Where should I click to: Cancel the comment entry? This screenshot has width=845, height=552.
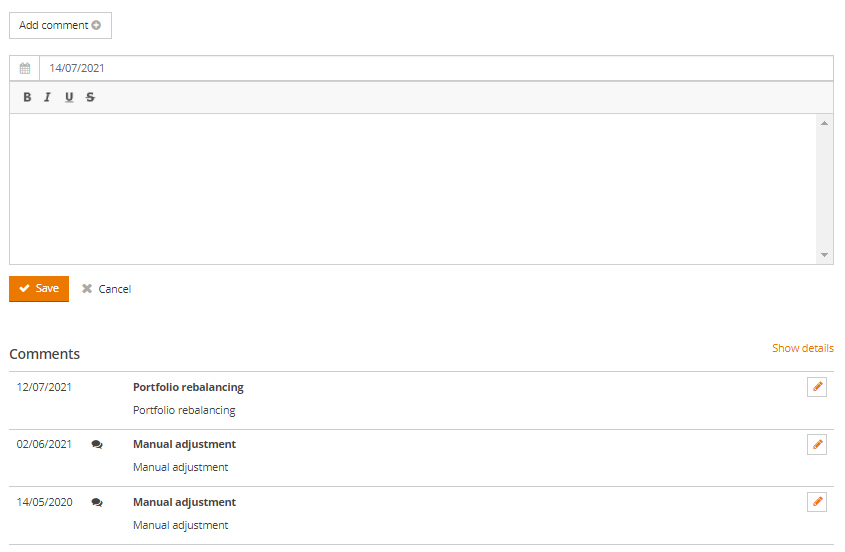(106, 289)
